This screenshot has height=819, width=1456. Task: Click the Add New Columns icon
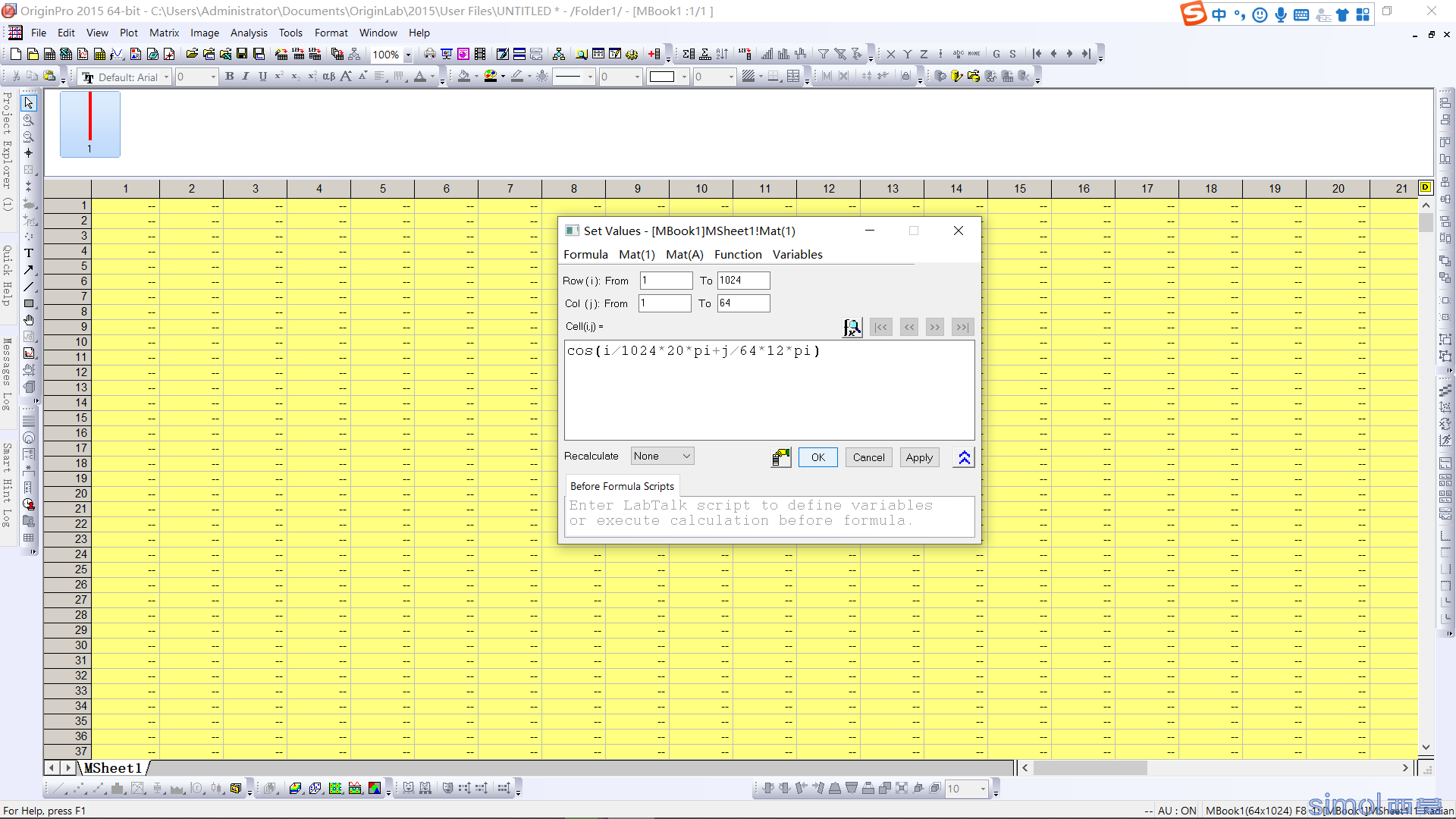pos(654,54)
